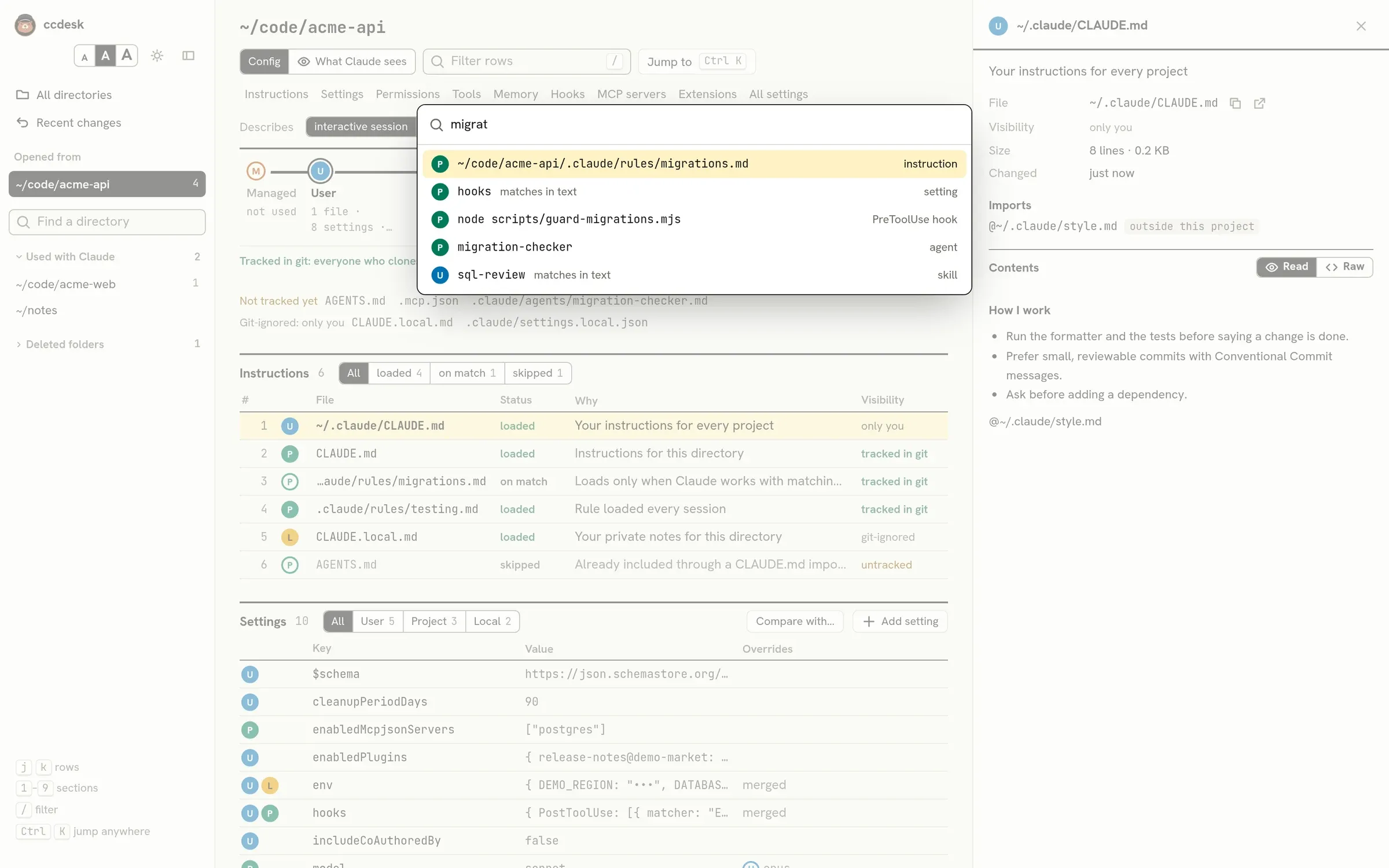Click the ccdesk avatar logo

click(25, 25)
